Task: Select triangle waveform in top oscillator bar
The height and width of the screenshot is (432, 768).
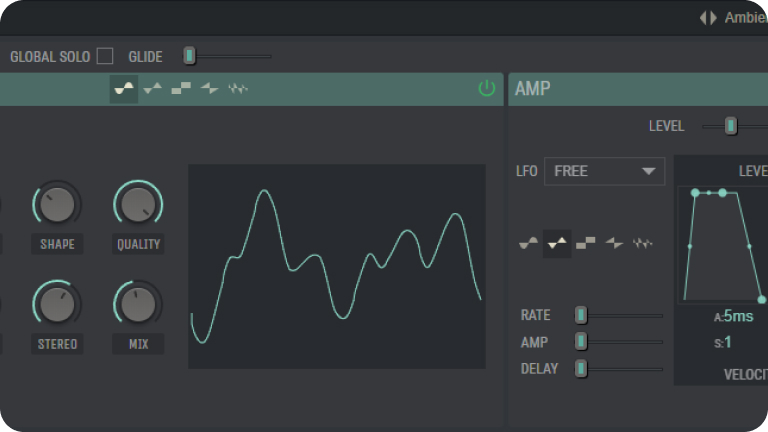Action: 153,89
